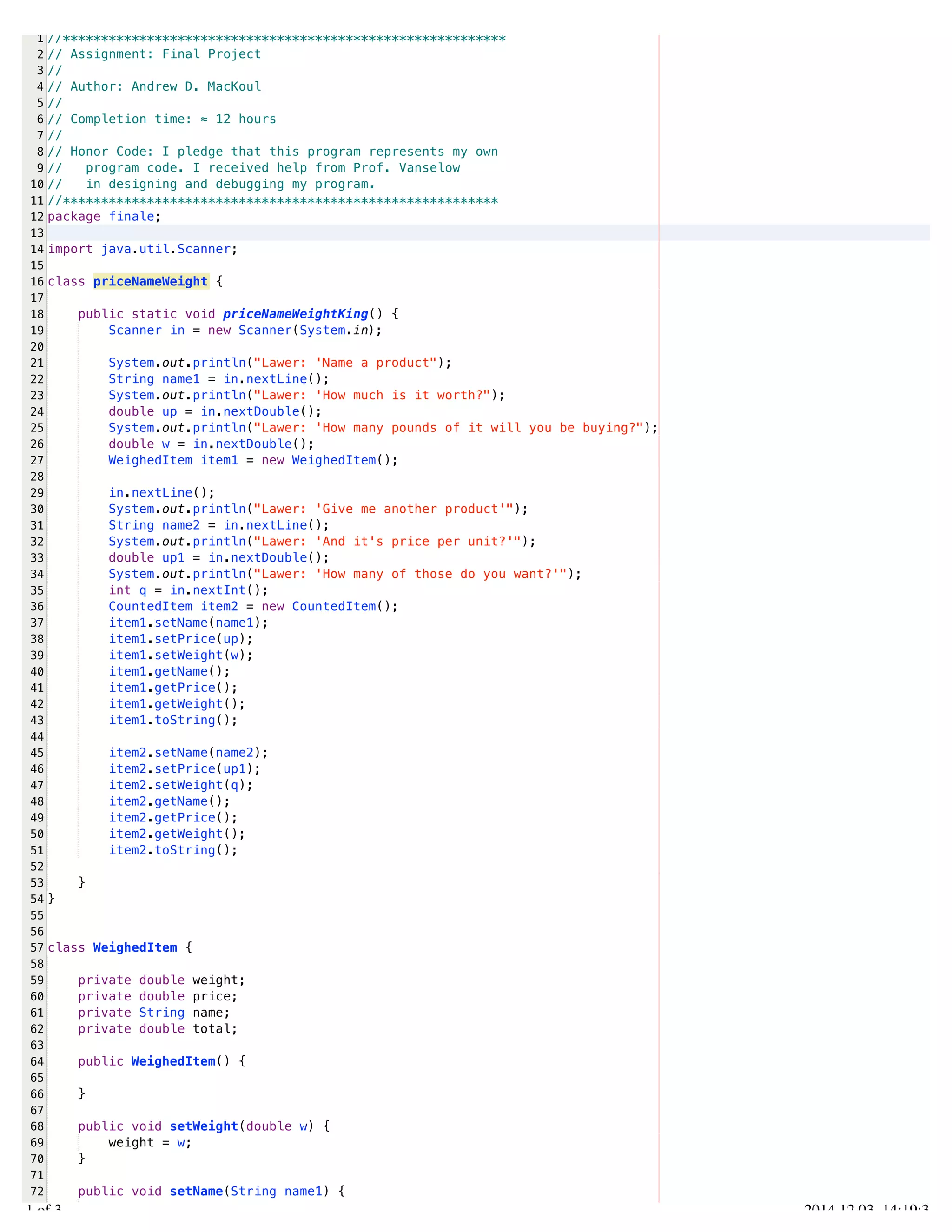Click the 'Scanner in = new Scanner(System.in);' line
952x1232 pixels.
click(x=245, y=331)
